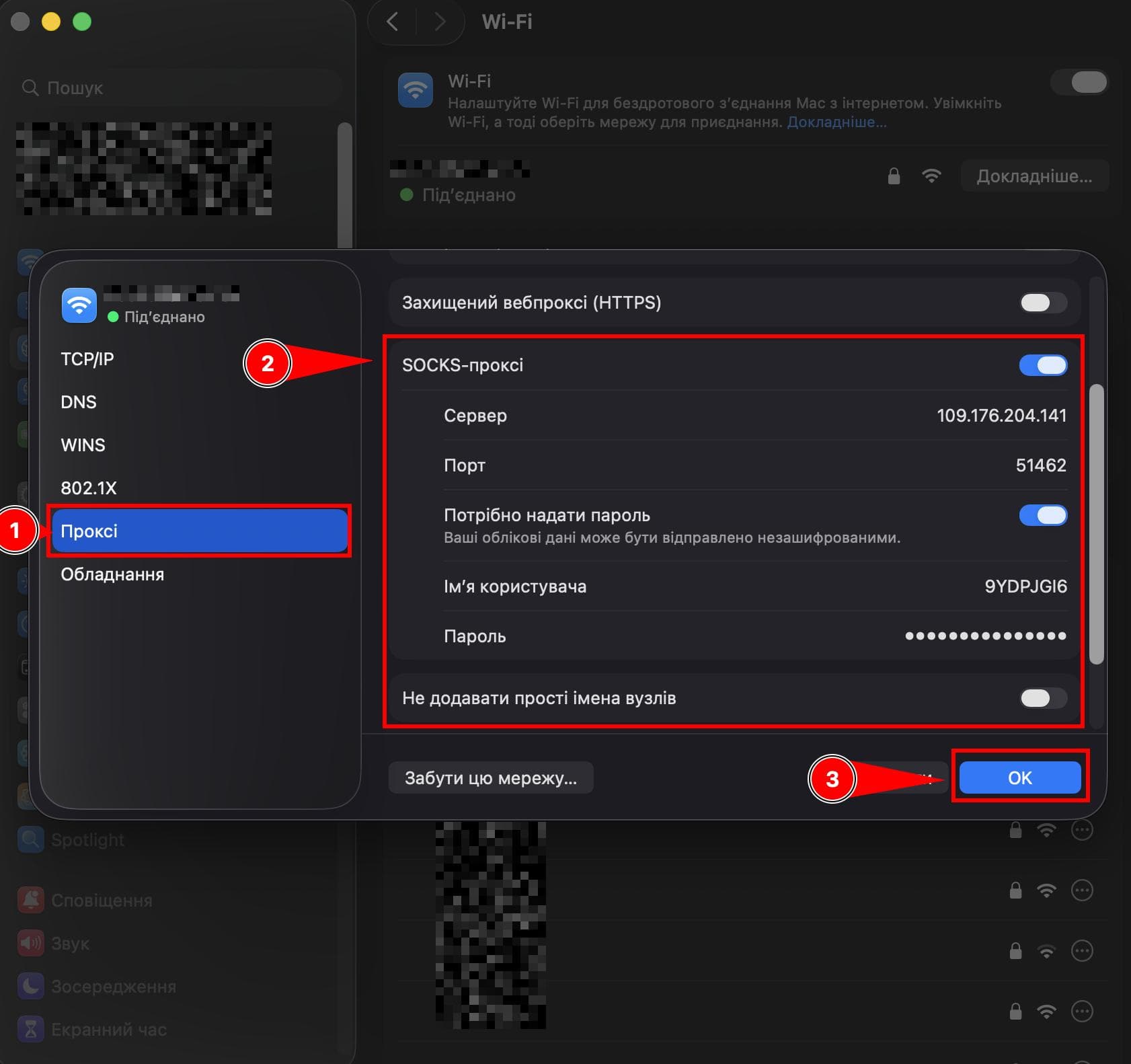Viewport: 1131px width, 1064px height.
Task: Confirm with the OK button
Action: point(1020,777)
